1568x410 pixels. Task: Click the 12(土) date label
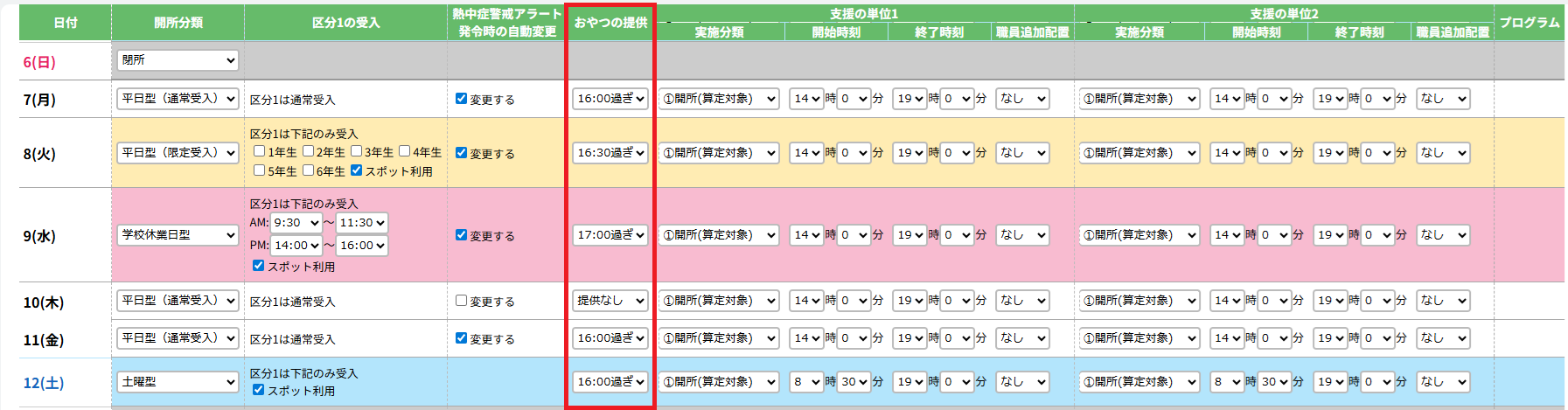coord(44,383)
